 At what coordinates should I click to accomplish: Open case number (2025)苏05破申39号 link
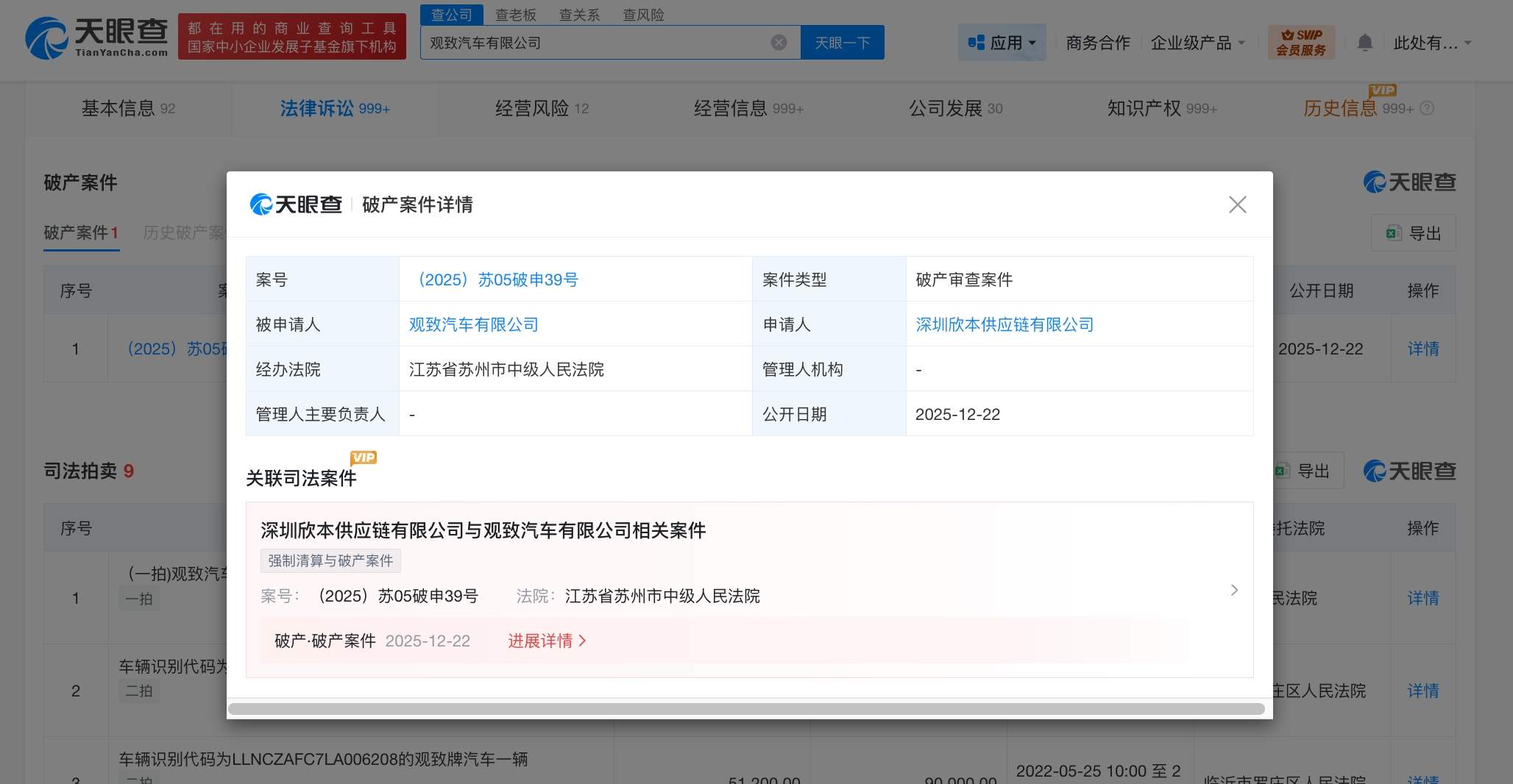497,279
